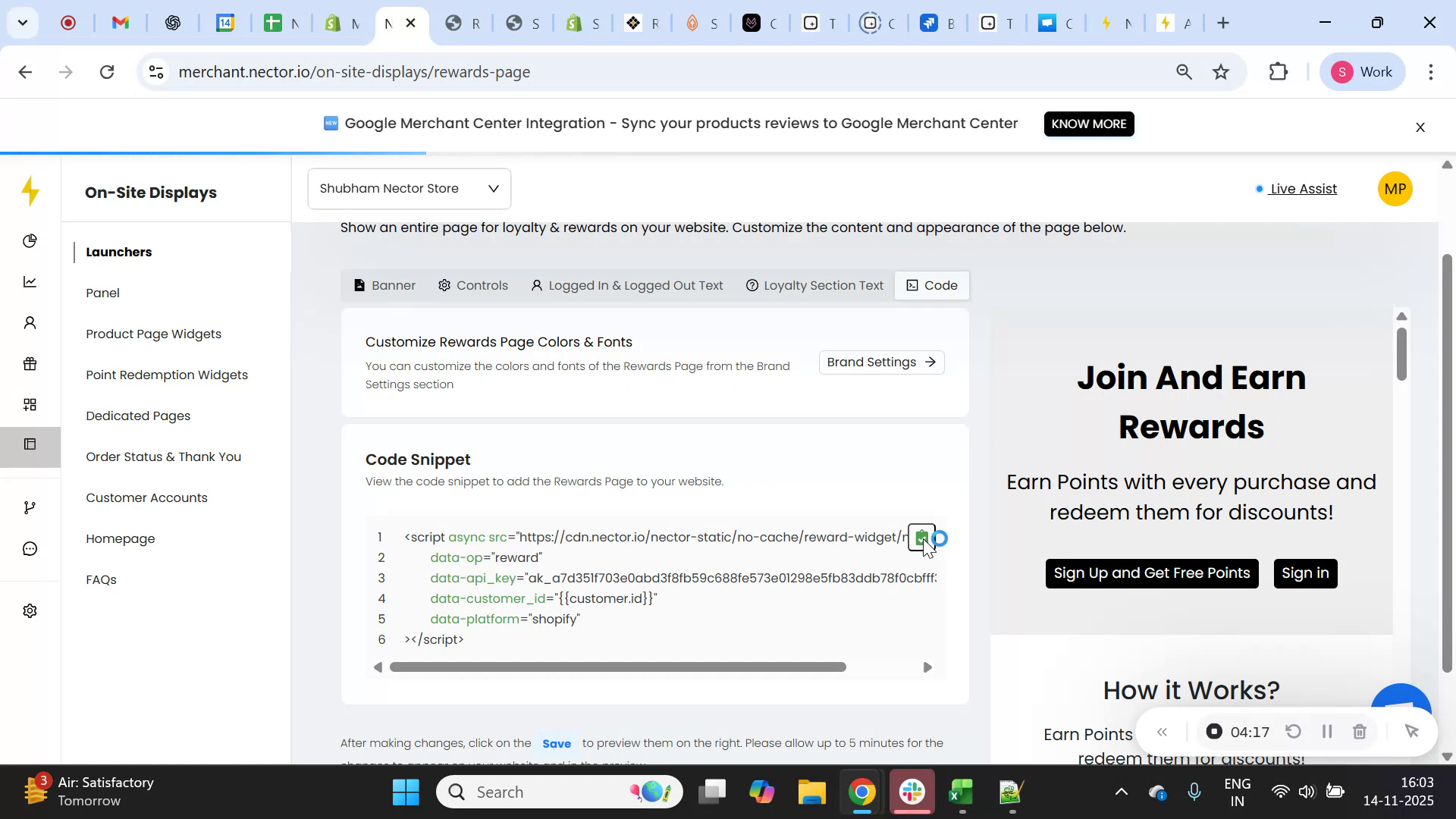Image resolution: width=1456 pixels, height=819 pixels.
Task: Enable Live Assist mode
Action: click(1301, 189)
